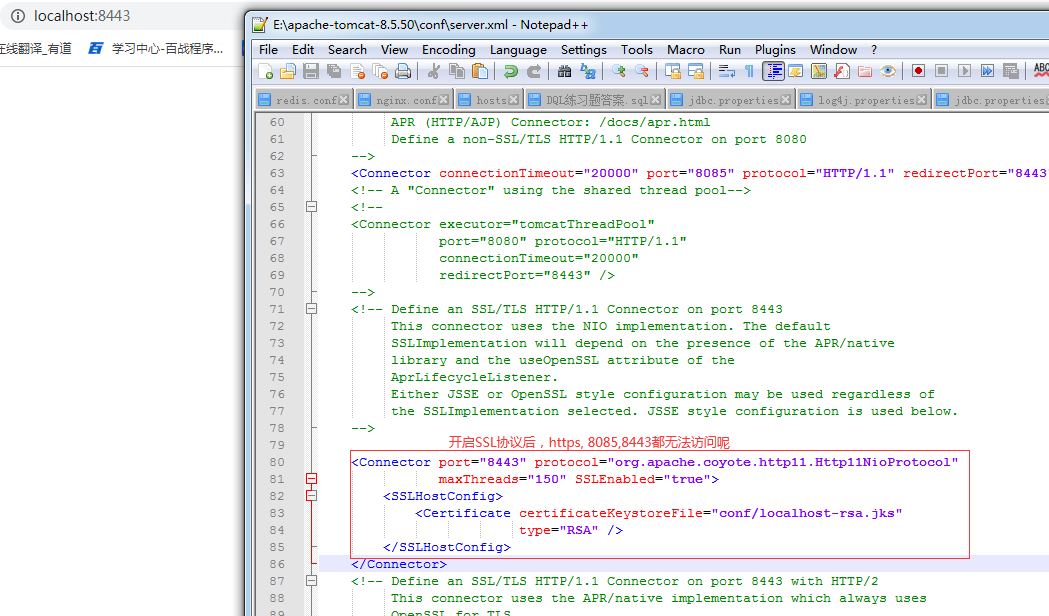Toggle Show All Characters pilcrow icon
Viewport: 1049px width, 616px height.
[x=749, y=71]
